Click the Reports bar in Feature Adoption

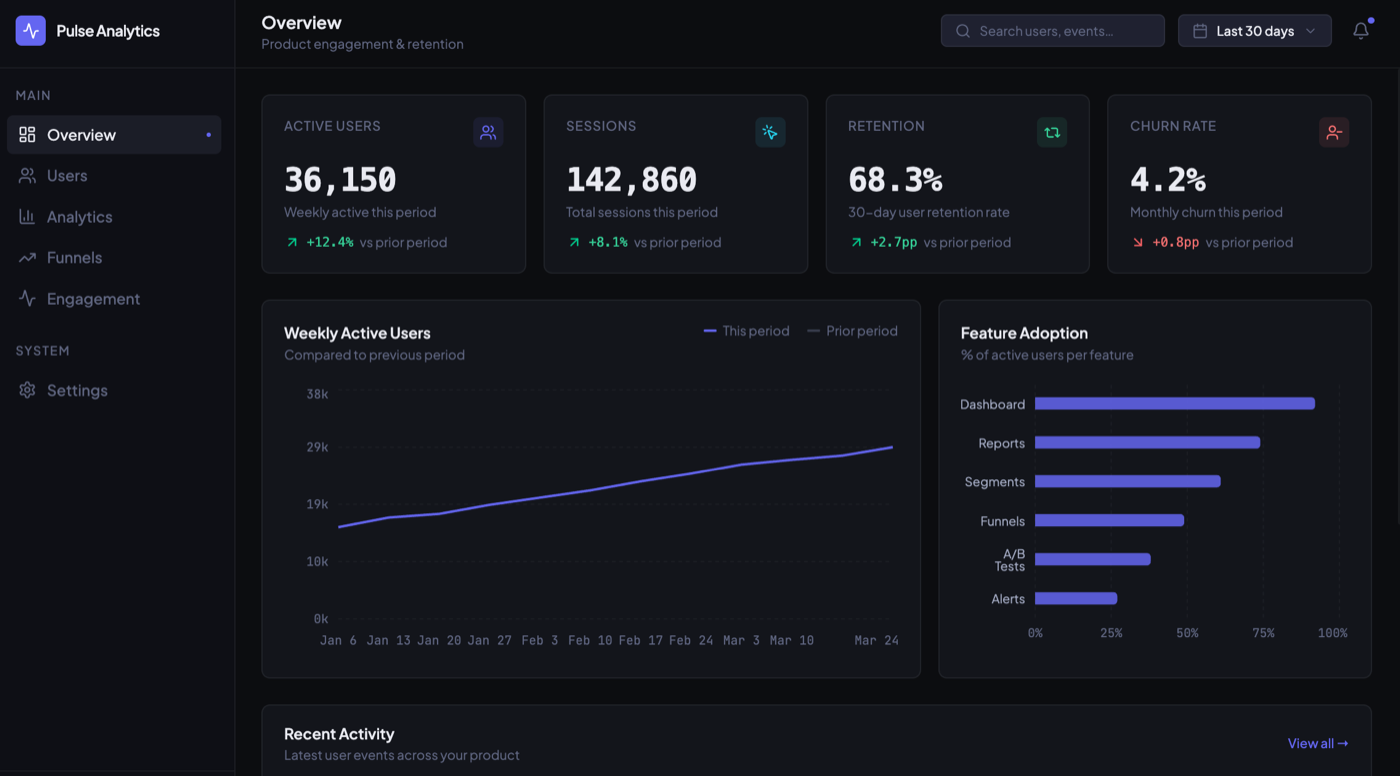pyautogui.click(x=1147, y=443)
